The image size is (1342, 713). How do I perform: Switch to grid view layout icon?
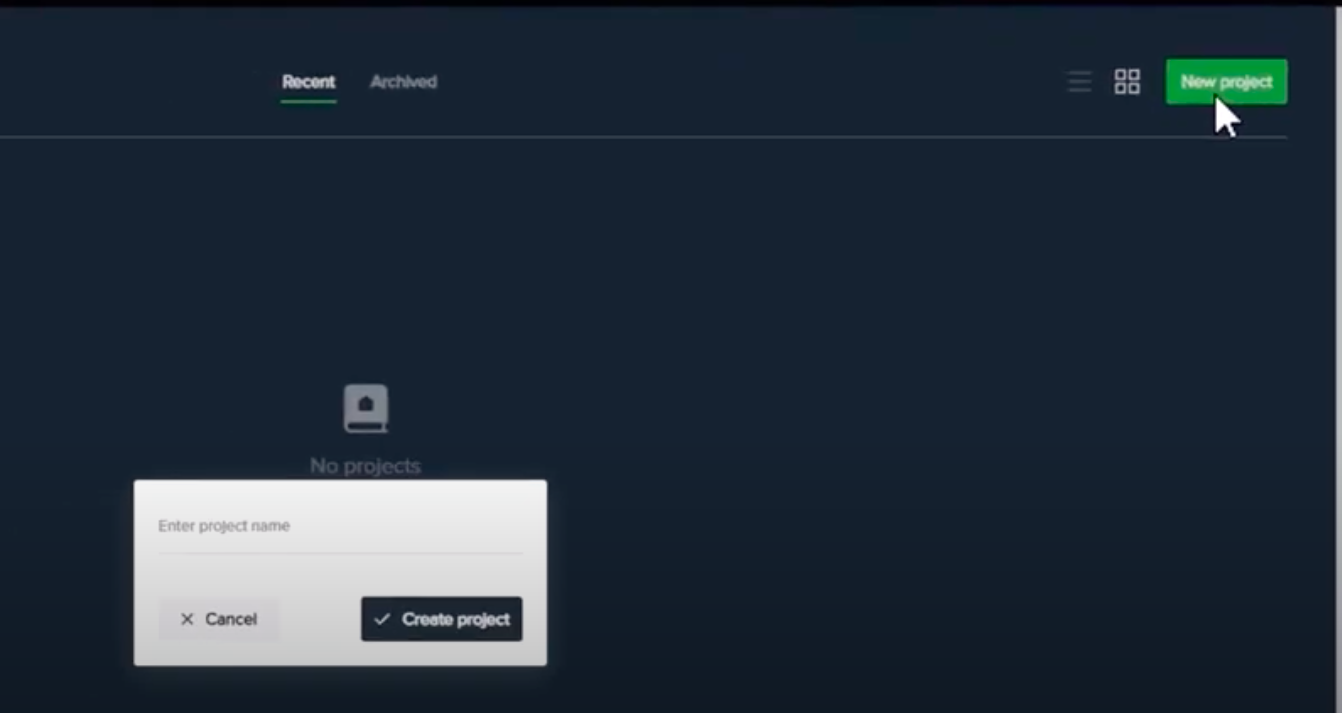pyautogui.click(x=1127, y=82)
